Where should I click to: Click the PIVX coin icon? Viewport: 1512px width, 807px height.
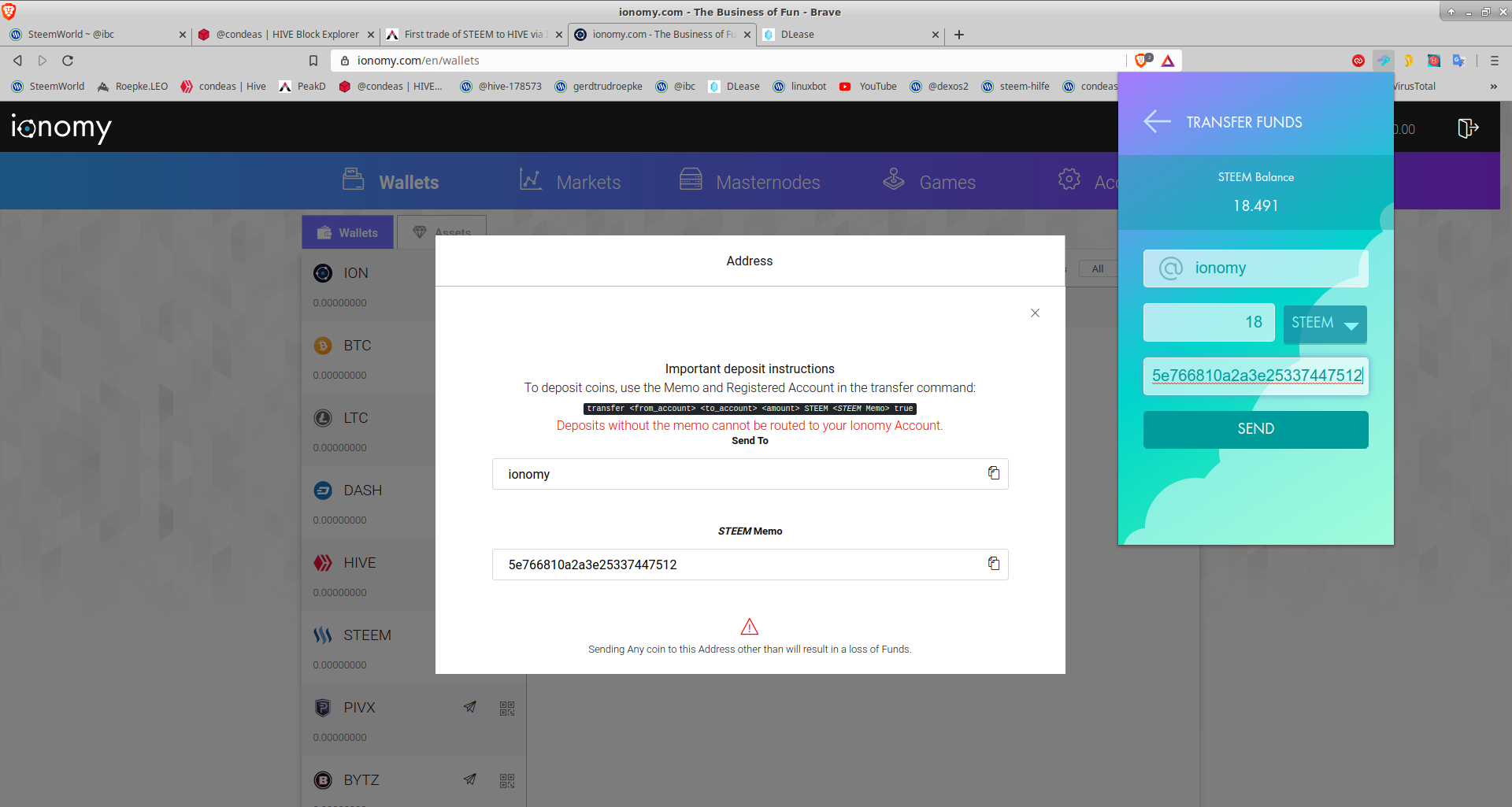[x=323, y=708]
